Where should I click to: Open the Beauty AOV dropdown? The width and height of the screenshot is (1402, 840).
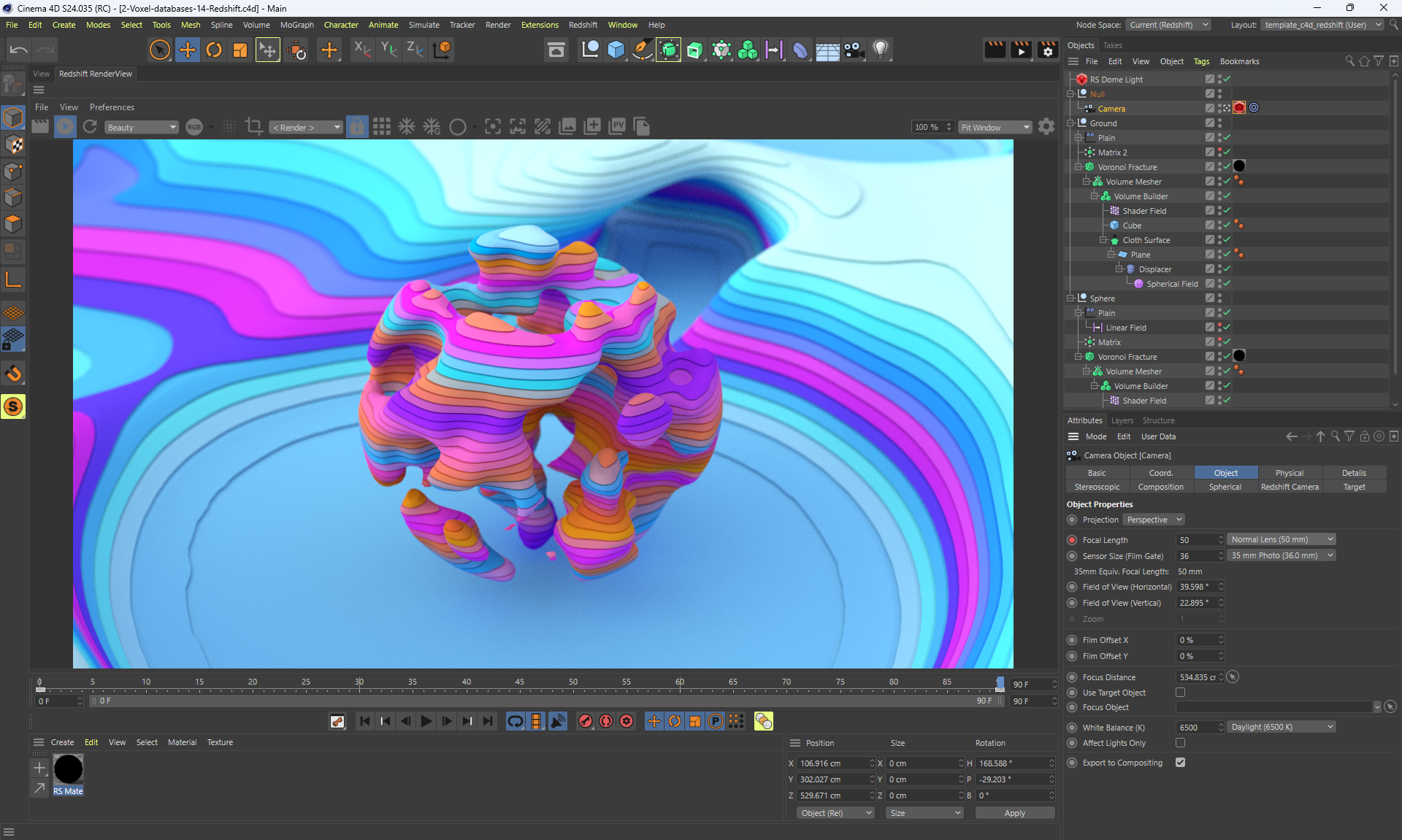141,128
